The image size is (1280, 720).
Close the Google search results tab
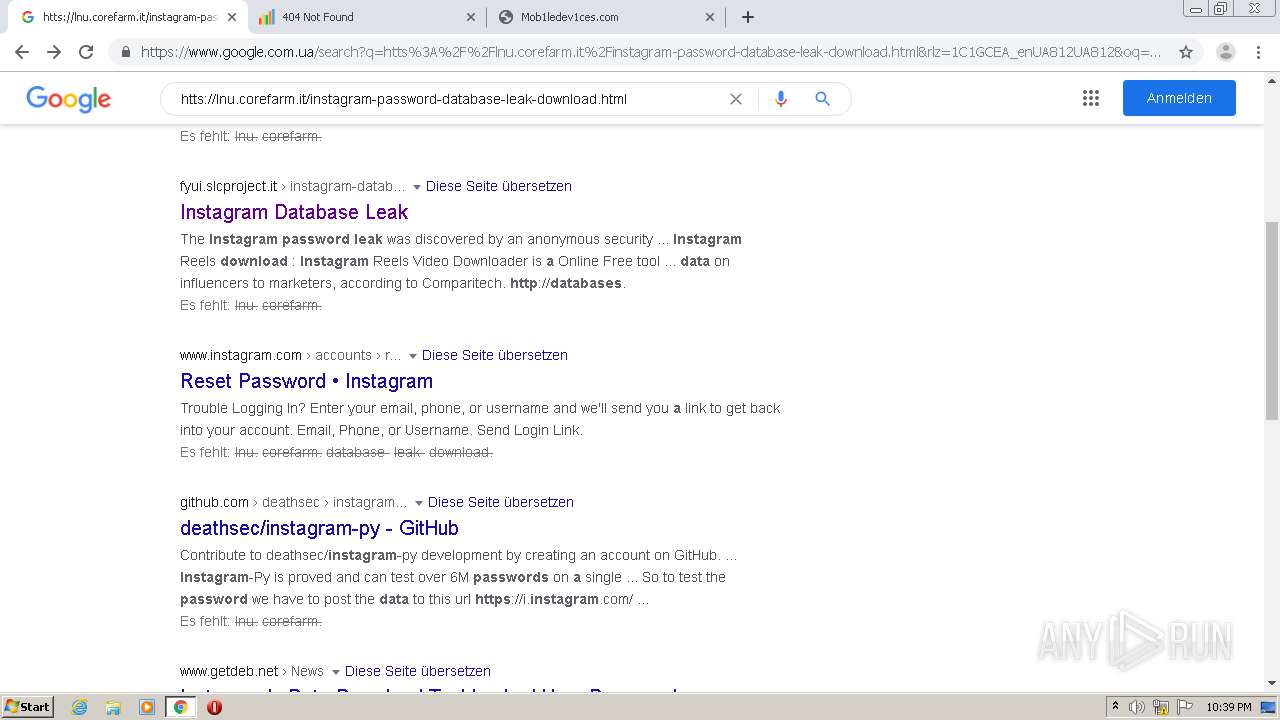[x=232, y=17]
